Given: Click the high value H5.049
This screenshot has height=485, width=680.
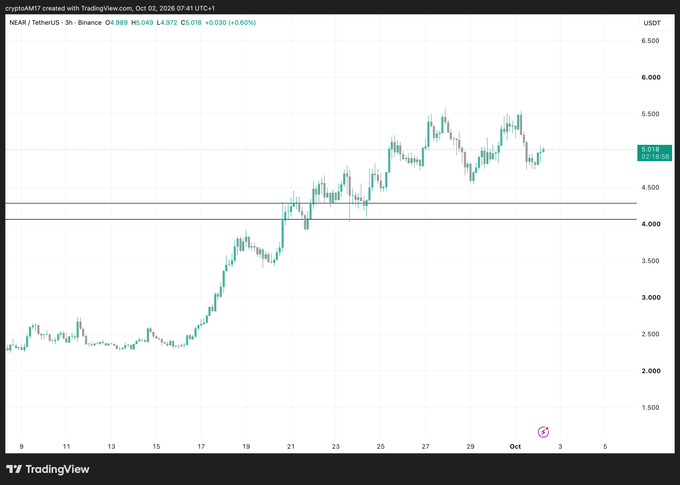Looking at the screenshot, I should click(x=142, y=23).
